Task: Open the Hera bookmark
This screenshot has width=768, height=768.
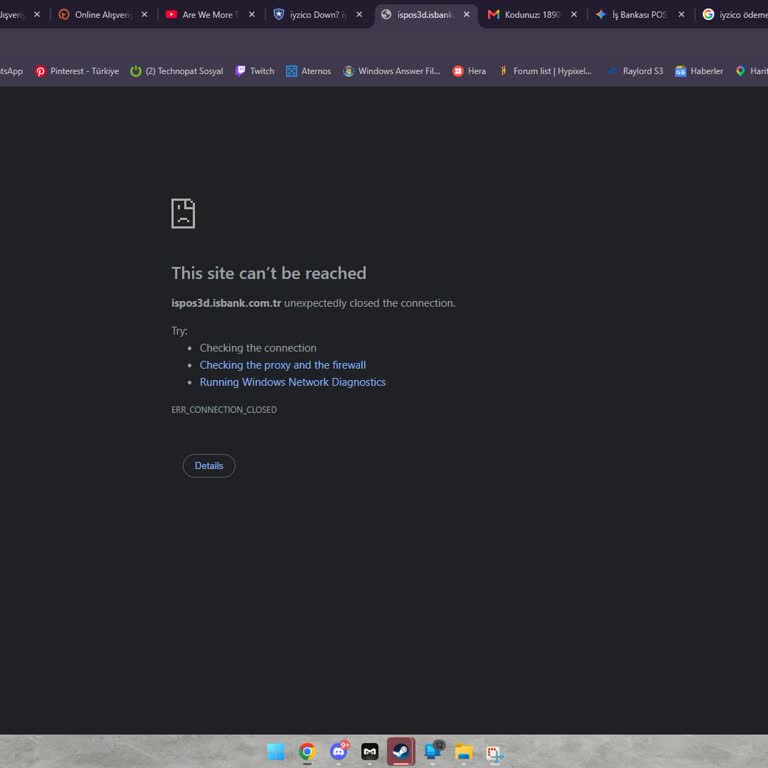Action: pyautogui.click(x=469, y=71)
